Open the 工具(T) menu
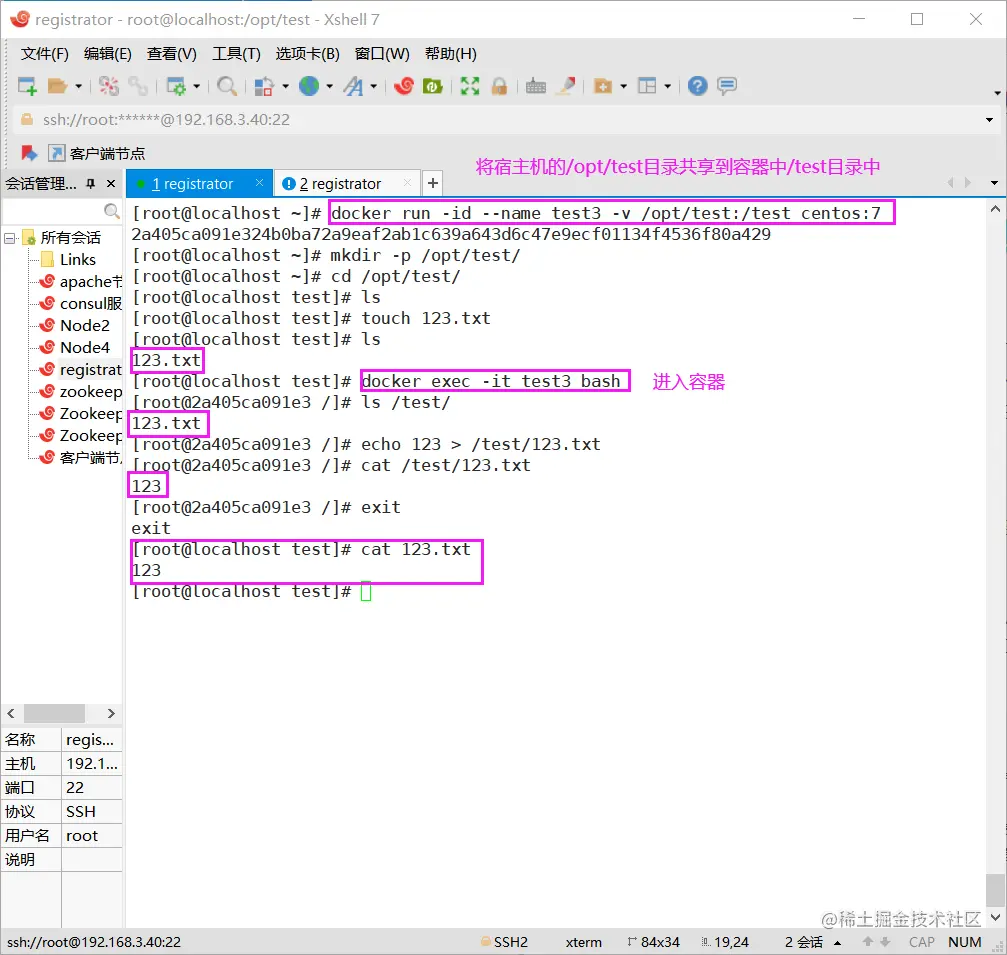Image resolution: width=1007 pixels, height=955 pixels. tap(236, 54)
